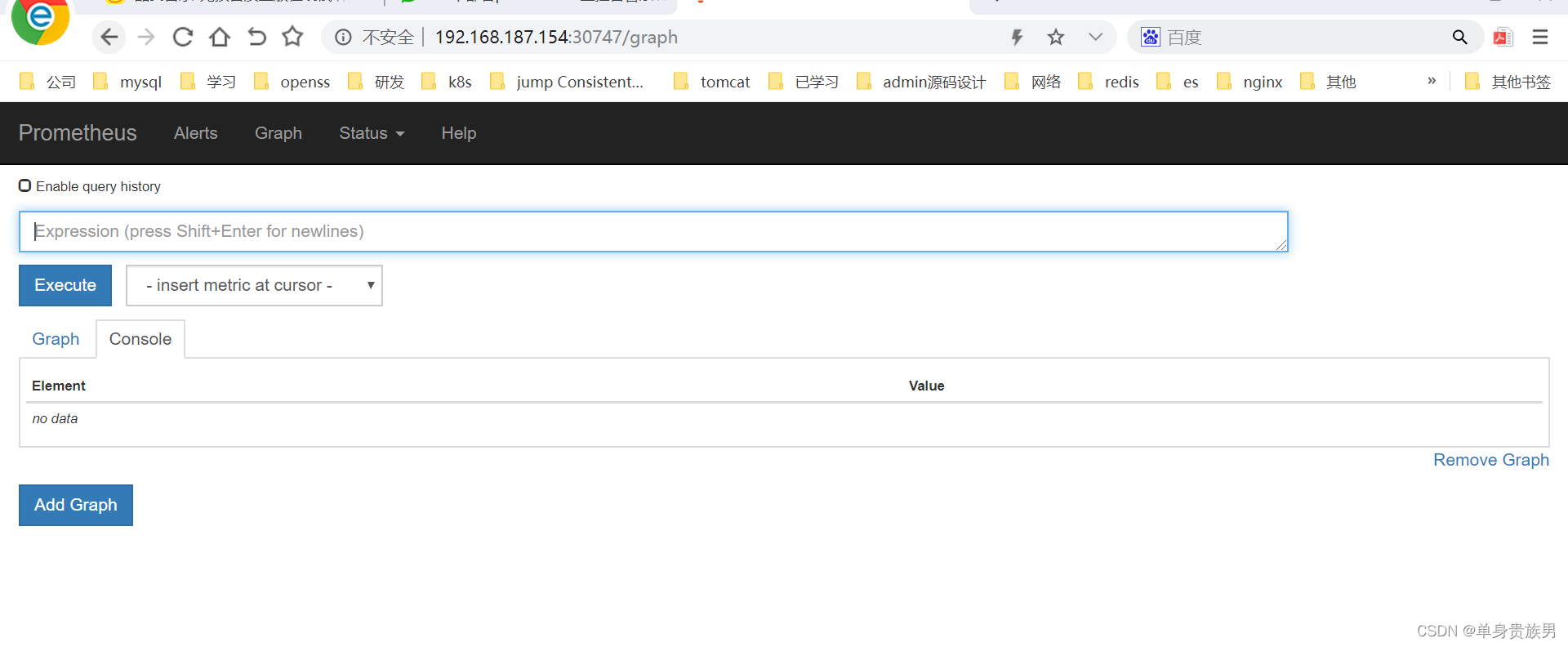
Task: Open the 学习 bookmark folder
Action: tap(208, 82)
